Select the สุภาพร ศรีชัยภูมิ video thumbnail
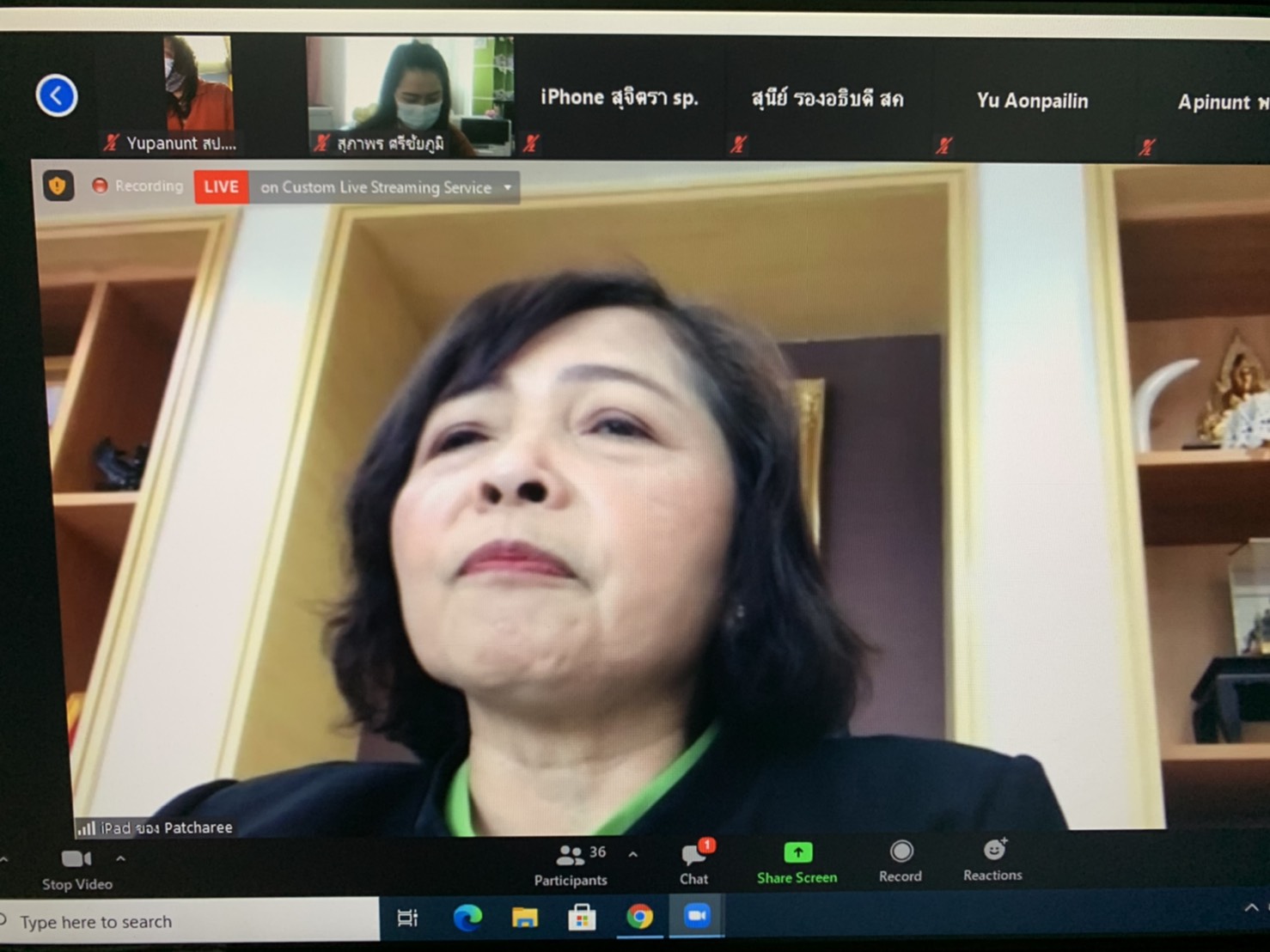Screen dimensions: 1270x952 coord(410,96)
